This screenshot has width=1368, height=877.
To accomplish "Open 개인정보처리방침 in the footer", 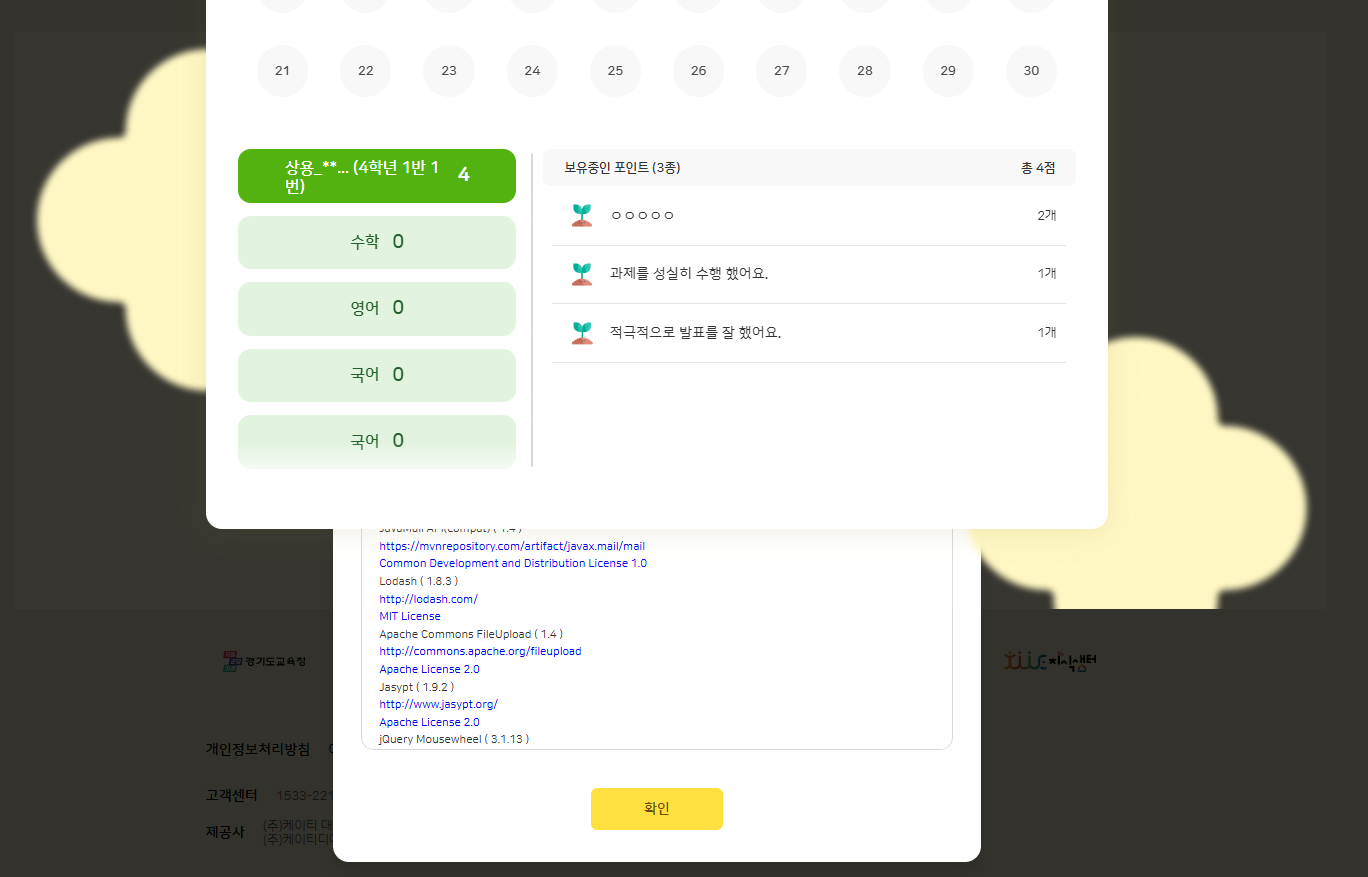I will (258, 749).
